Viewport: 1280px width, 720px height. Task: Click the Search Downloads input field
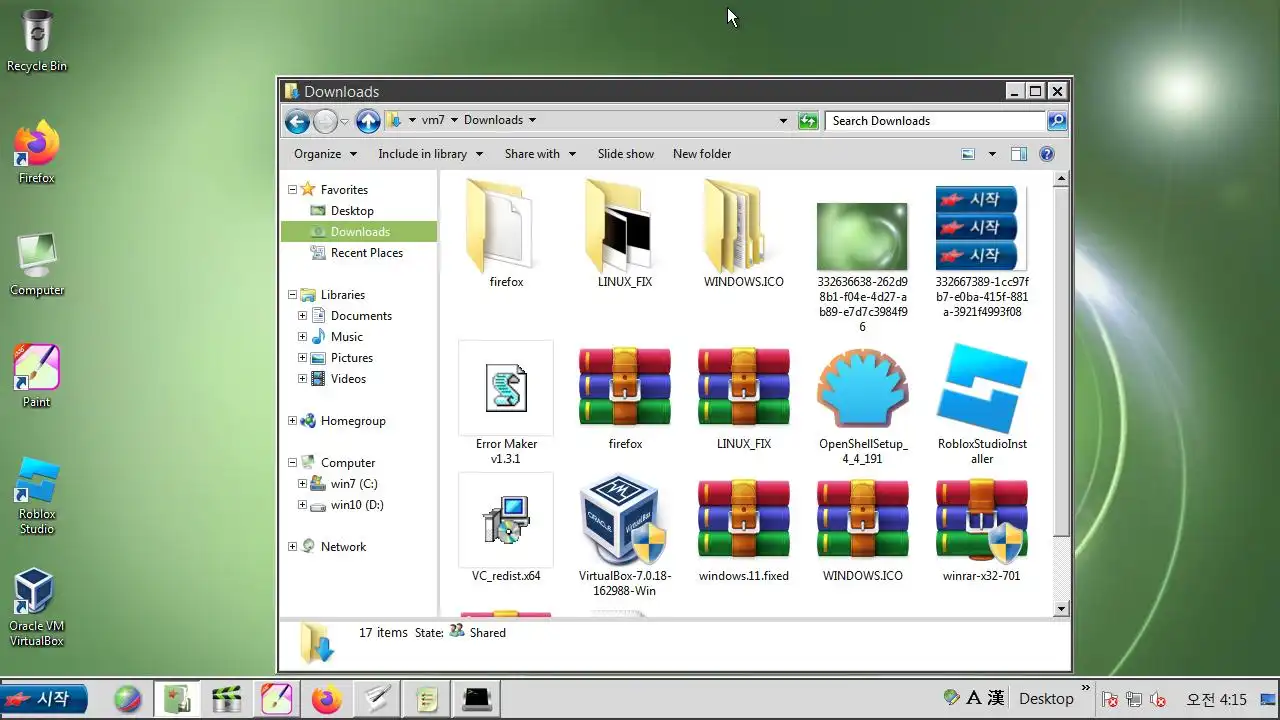(x=935, y=121)
